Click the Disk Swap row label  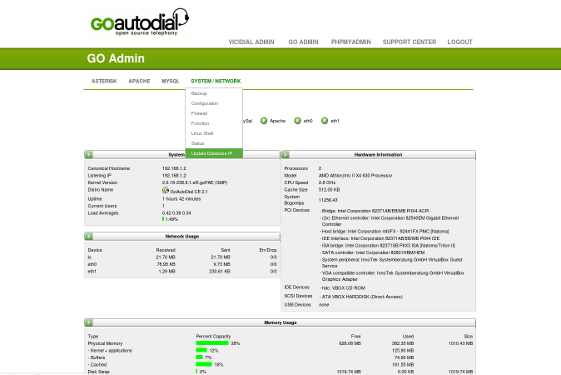click(99, 372)
